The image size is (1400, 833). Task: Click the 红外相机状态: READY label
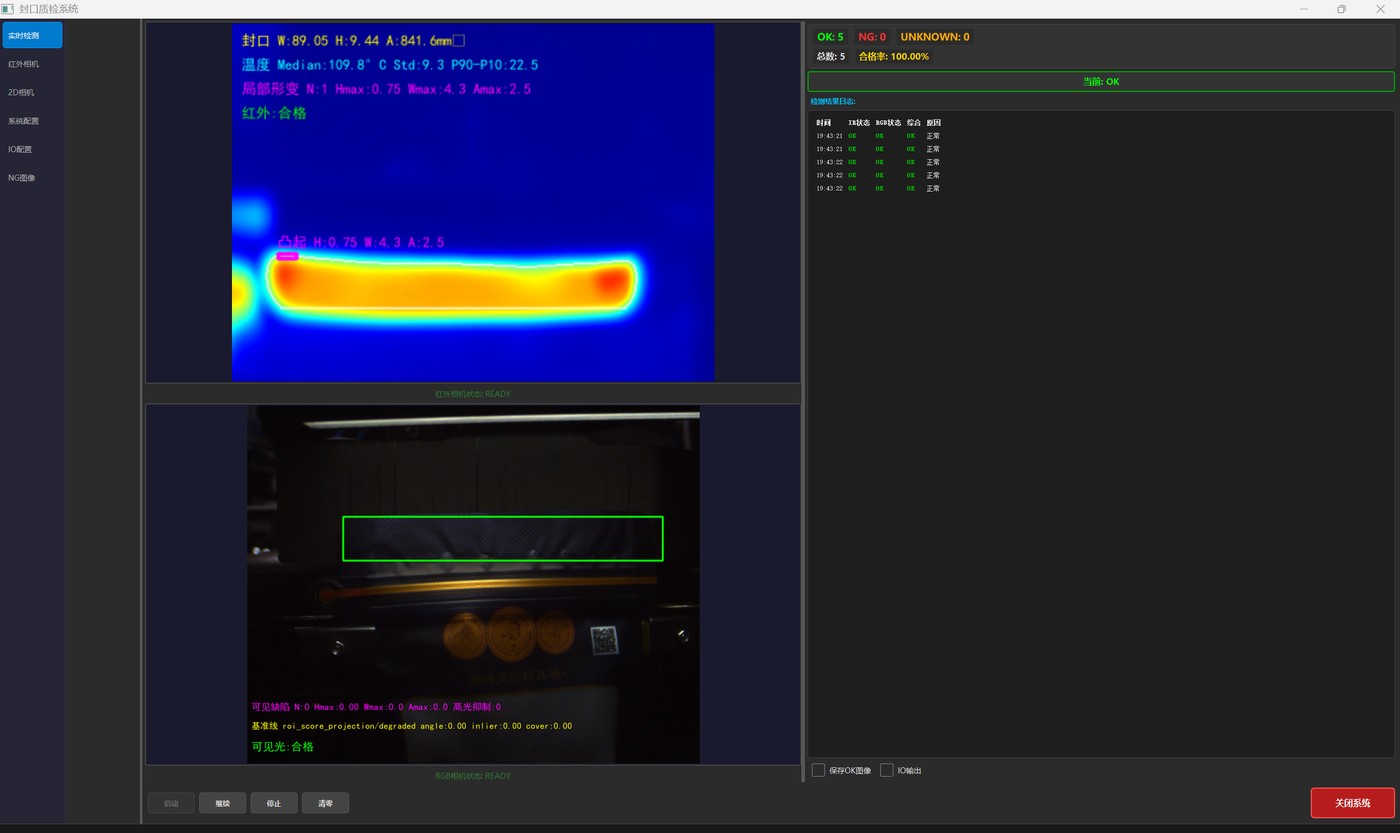tap(473, 394)
